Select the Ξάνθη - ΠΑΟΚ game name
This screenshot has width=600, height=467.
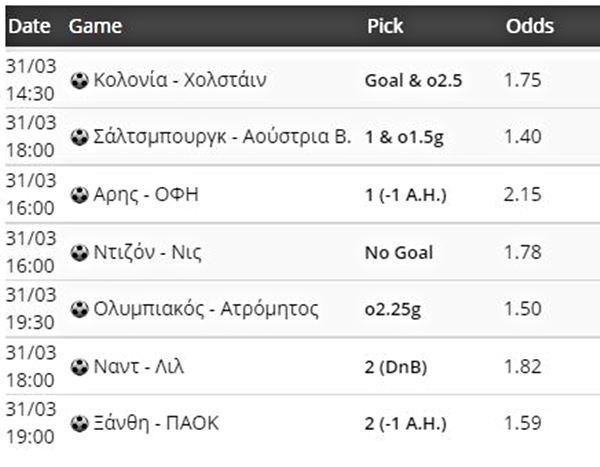[156, 424]
